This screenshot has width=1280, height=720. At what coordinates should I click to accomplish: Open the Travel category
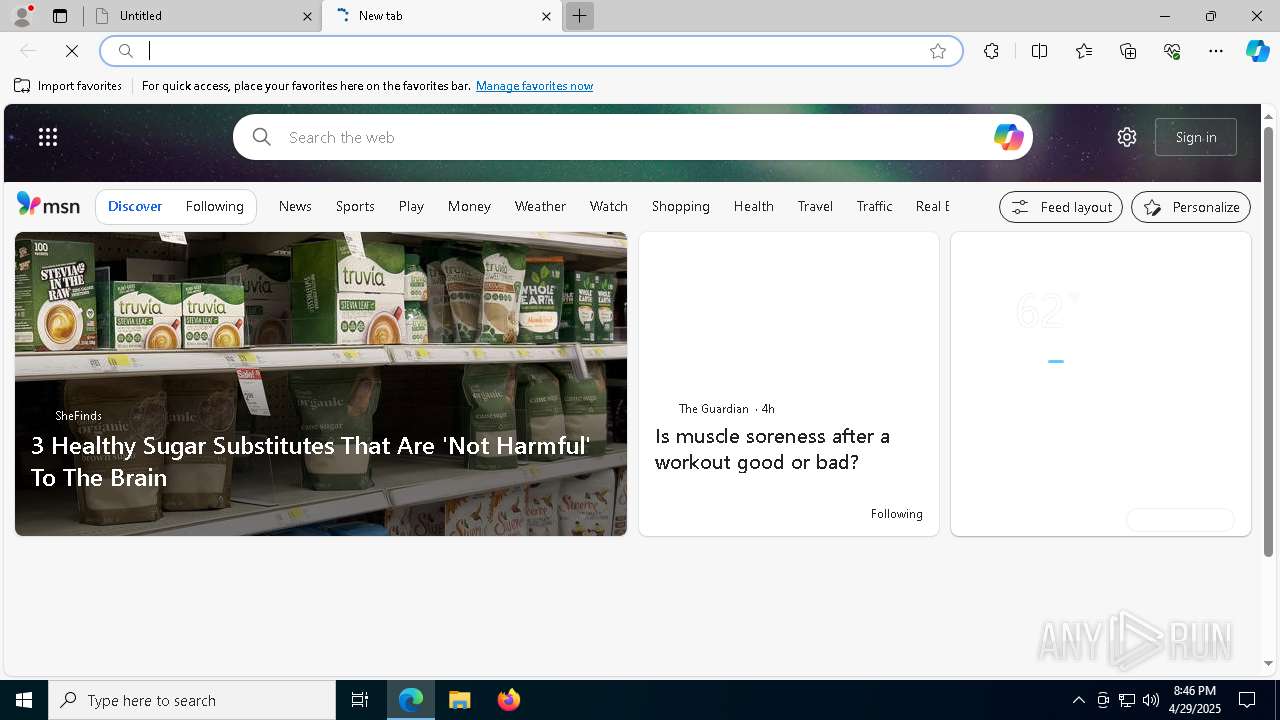tap(815, 206)
